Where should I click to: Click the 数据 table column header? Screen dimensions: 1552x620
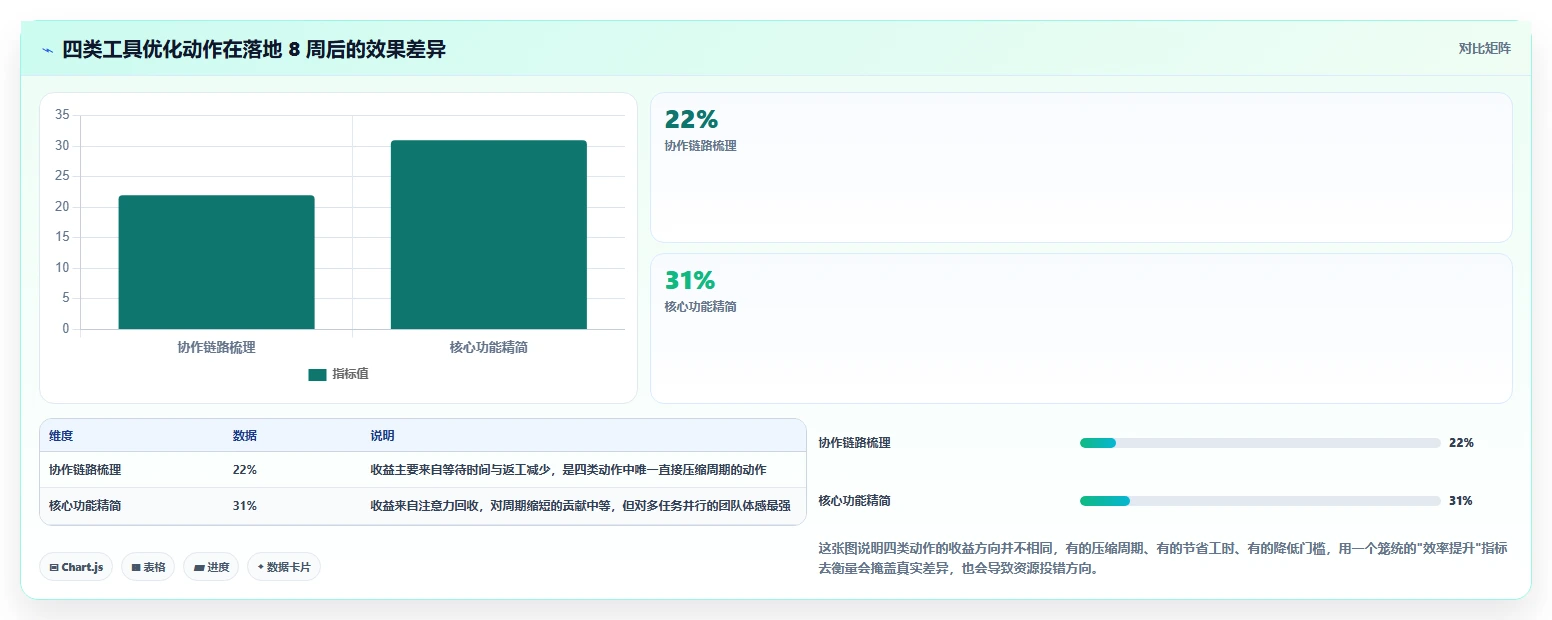point(245,436)
